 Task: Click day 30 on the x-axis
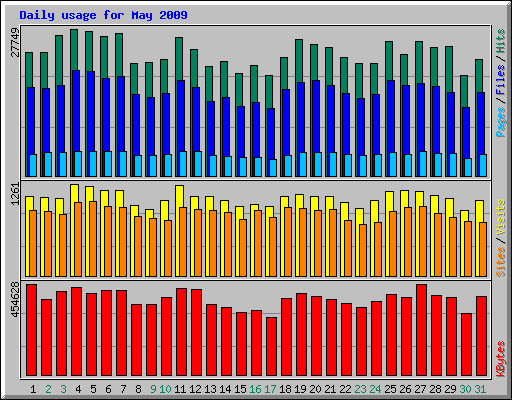coord(465,389)
